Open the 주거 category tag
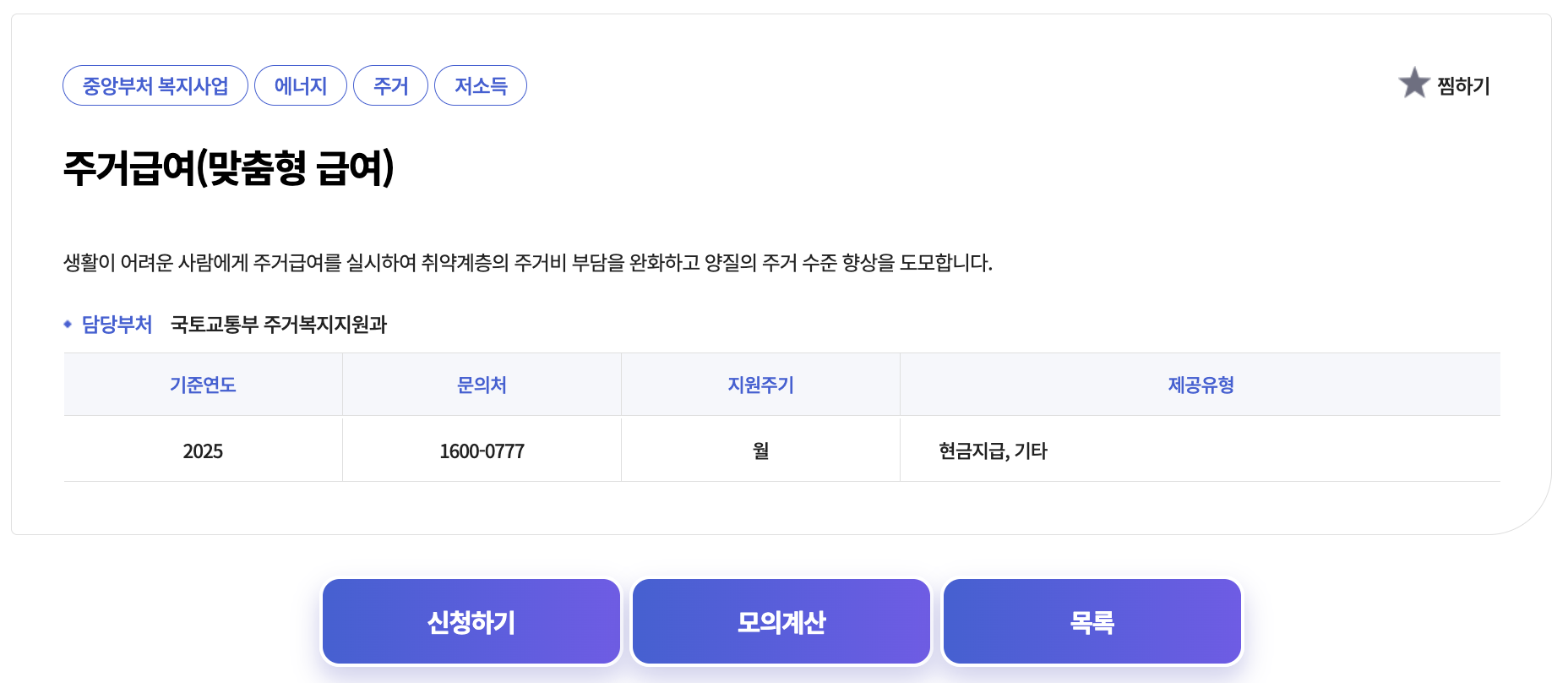The image size is (1568, 683). click(x=391, y=85)
